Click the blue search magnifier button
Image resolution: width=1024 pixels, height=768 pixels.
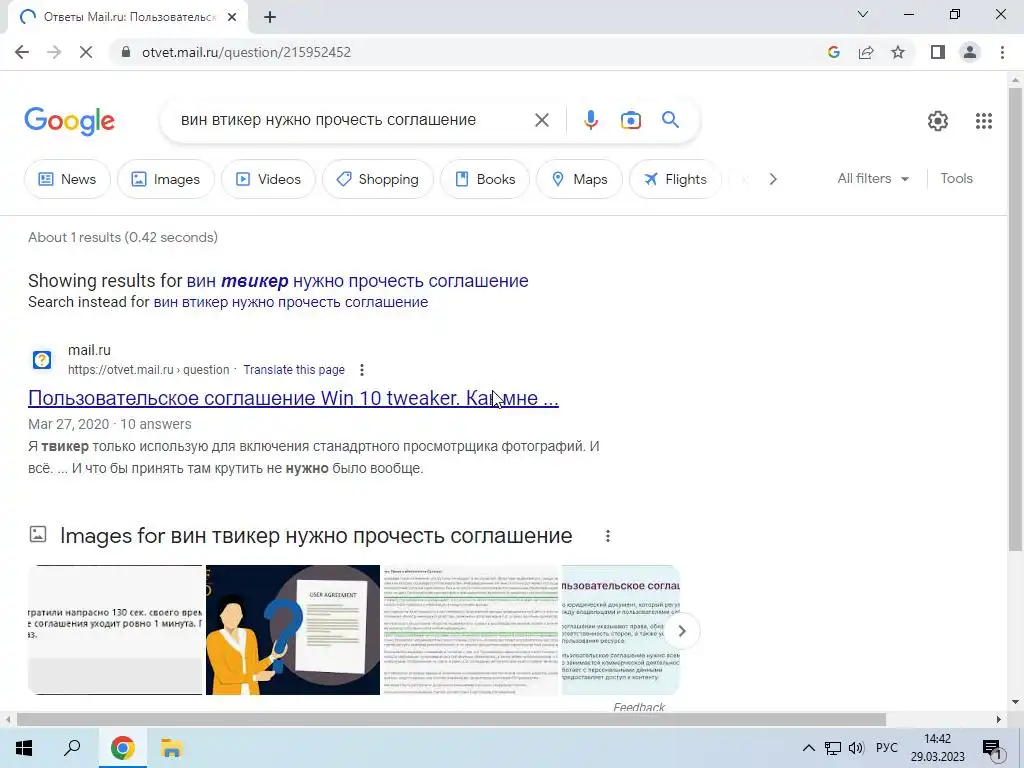point(670,120)
